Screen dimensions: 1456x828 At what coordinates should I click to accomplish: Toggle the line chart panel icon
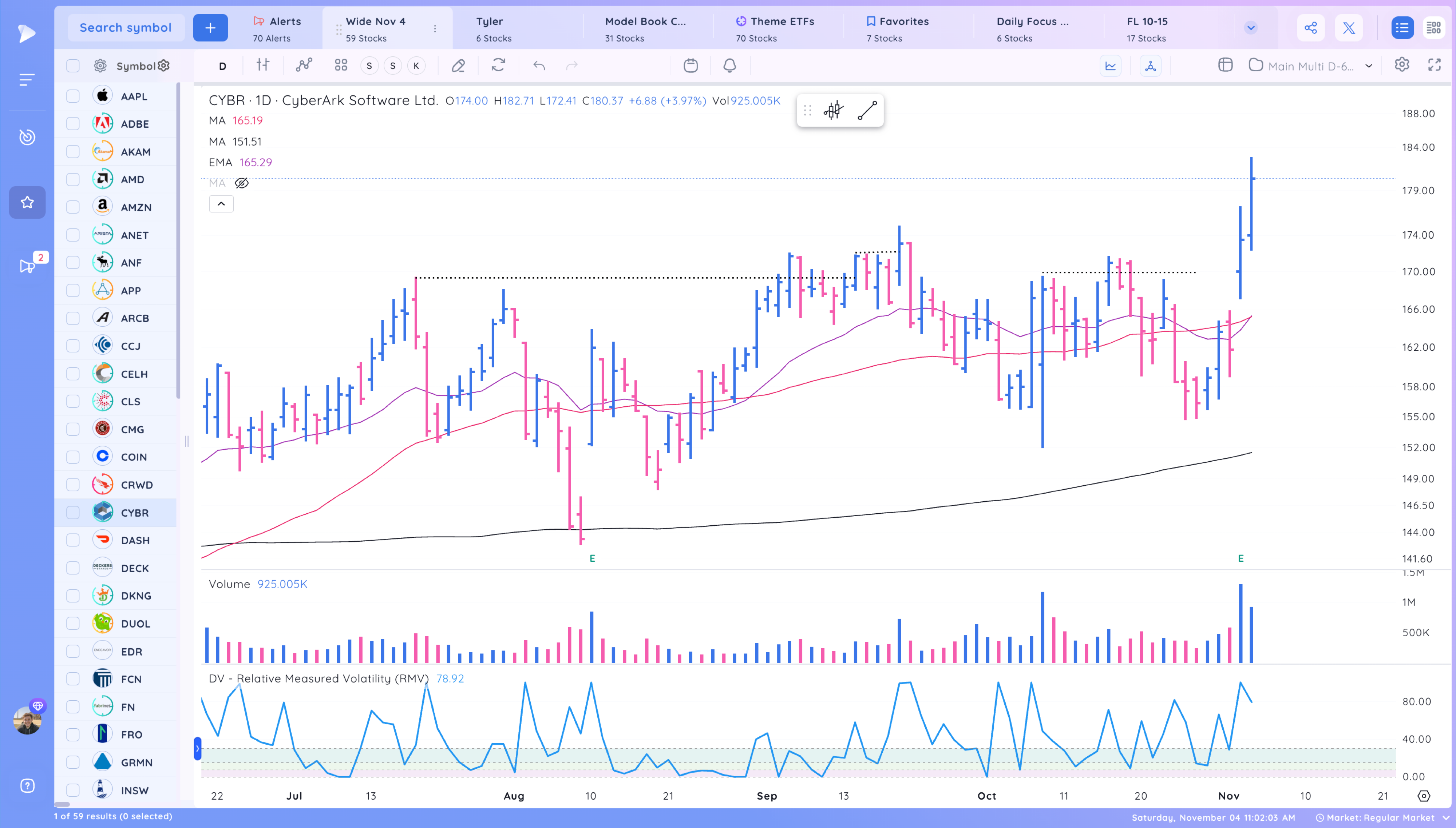tap(1111, 66)
